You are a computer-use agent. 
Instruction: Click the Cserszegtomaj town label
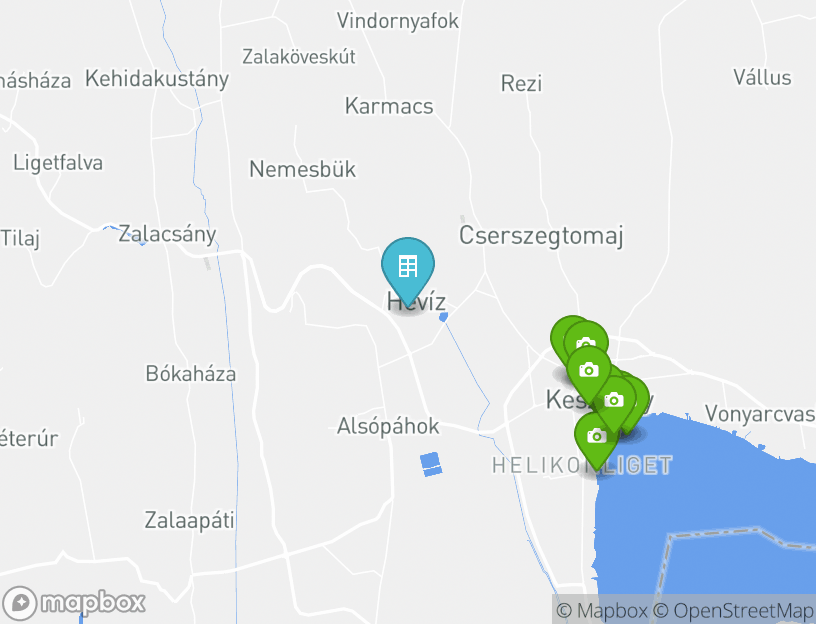(x=541, y=236)
